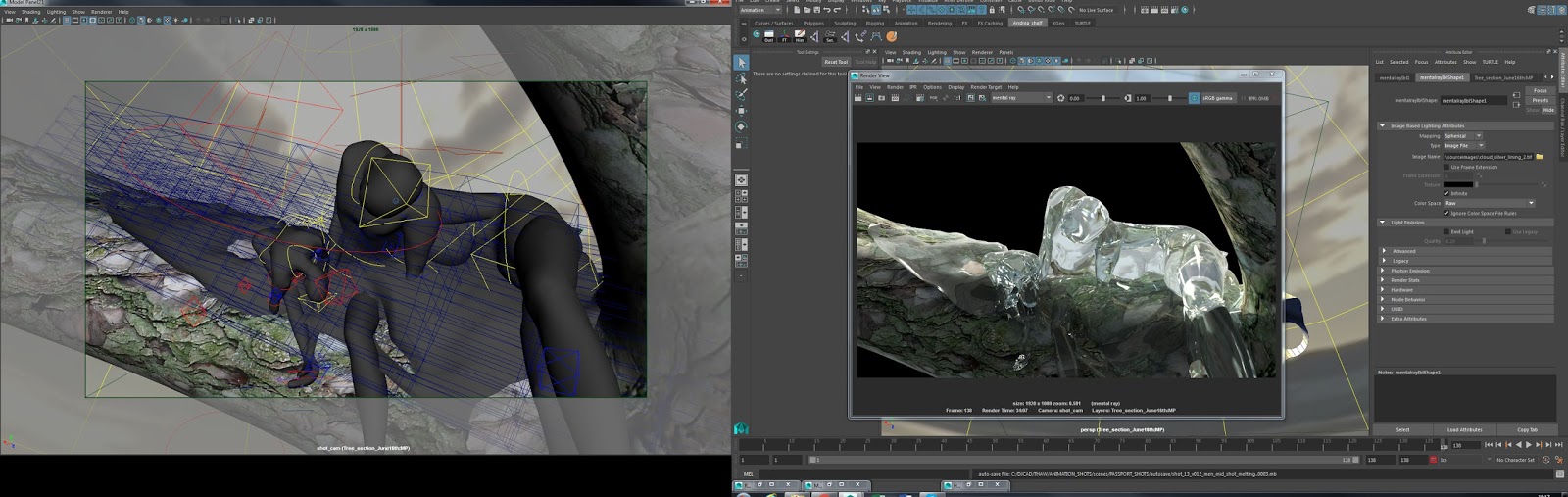
Task: Click the Presets button
Action: tap(1541, 100)
